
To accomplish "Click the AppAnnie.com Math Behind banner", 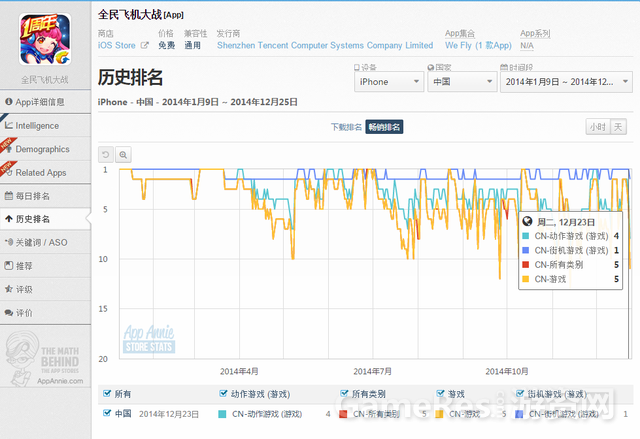I will click(x=45, y=358).
